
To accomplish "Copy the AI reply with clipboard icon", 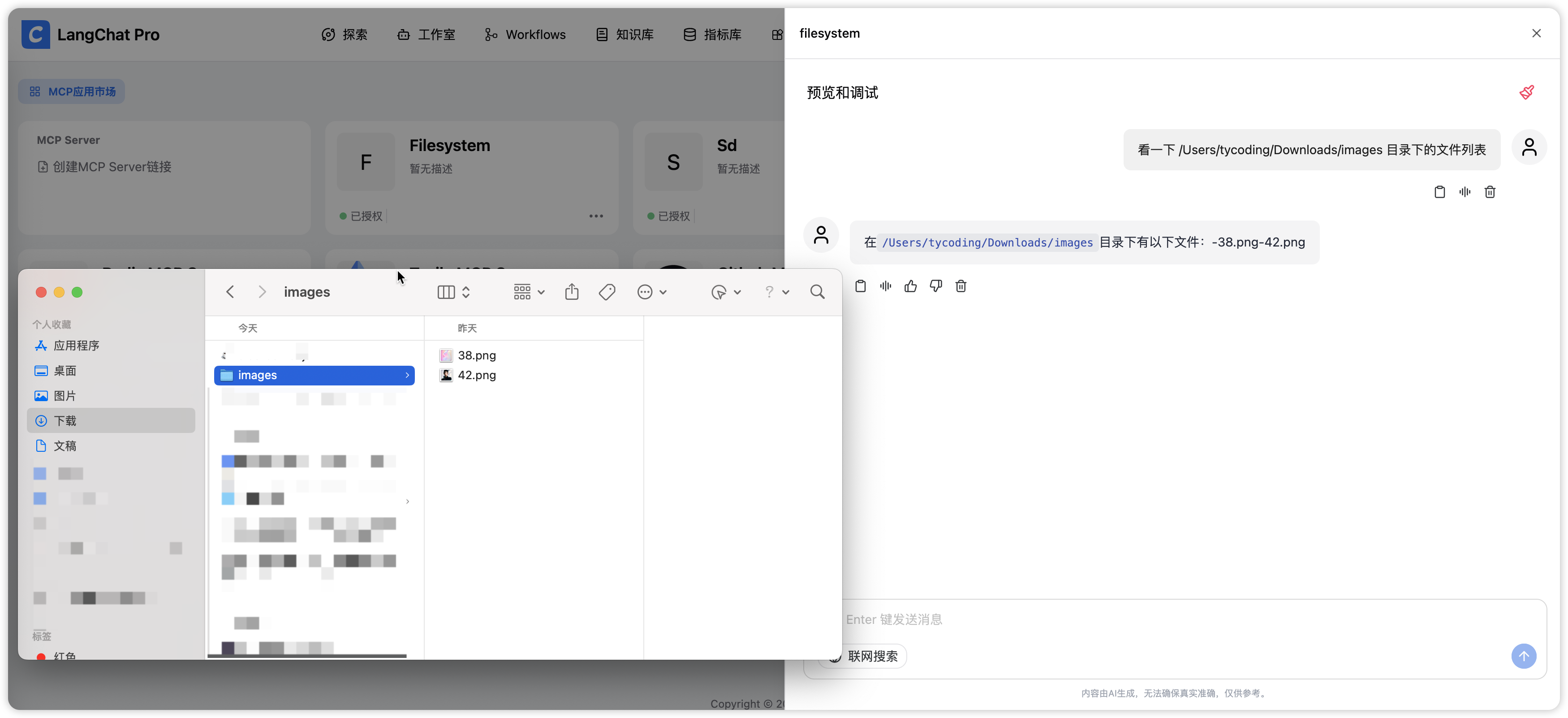I will pos(860,286).
